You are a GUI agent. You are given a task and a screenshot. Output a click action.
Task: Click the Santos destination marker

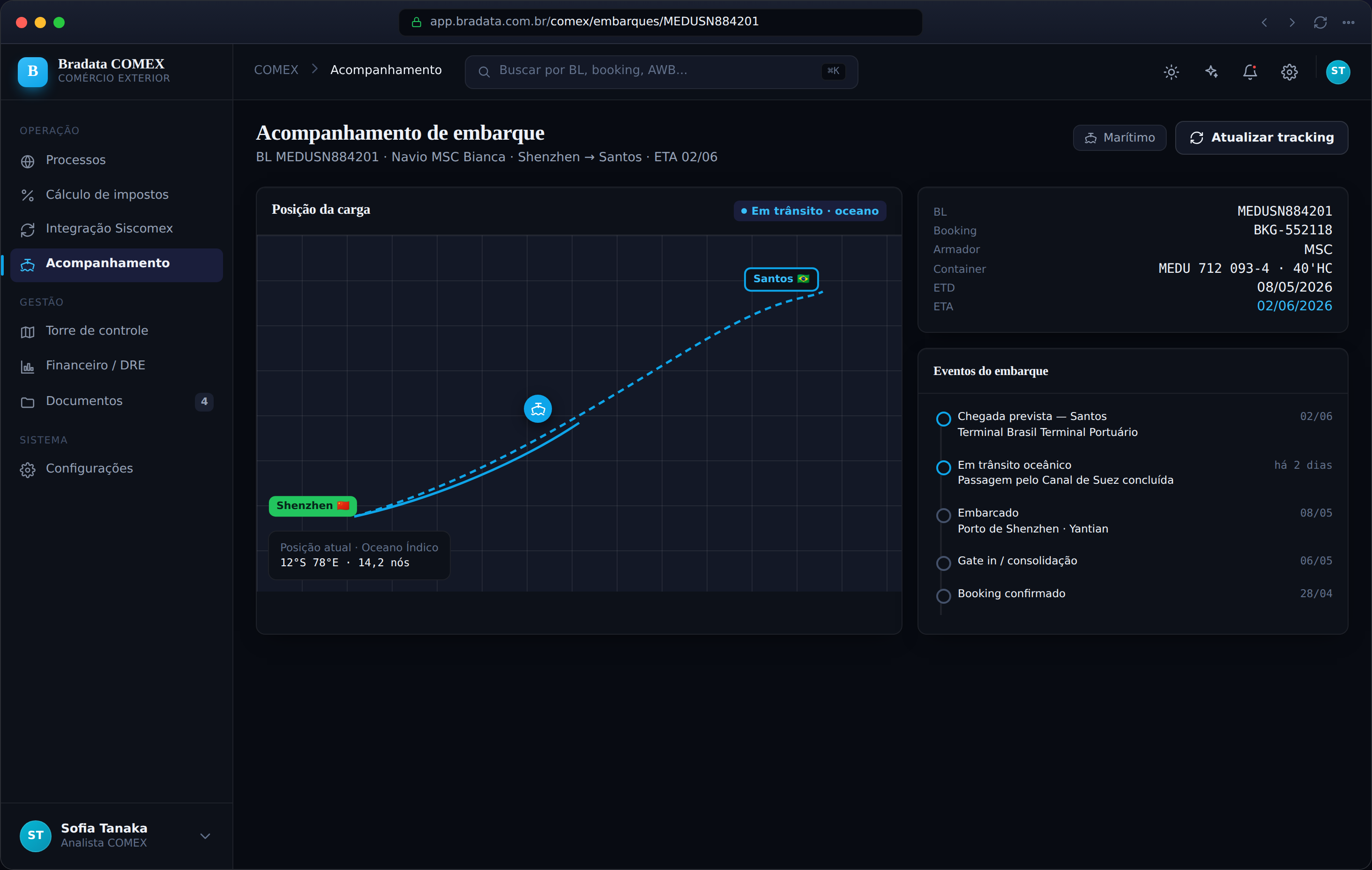pos(781,279)
